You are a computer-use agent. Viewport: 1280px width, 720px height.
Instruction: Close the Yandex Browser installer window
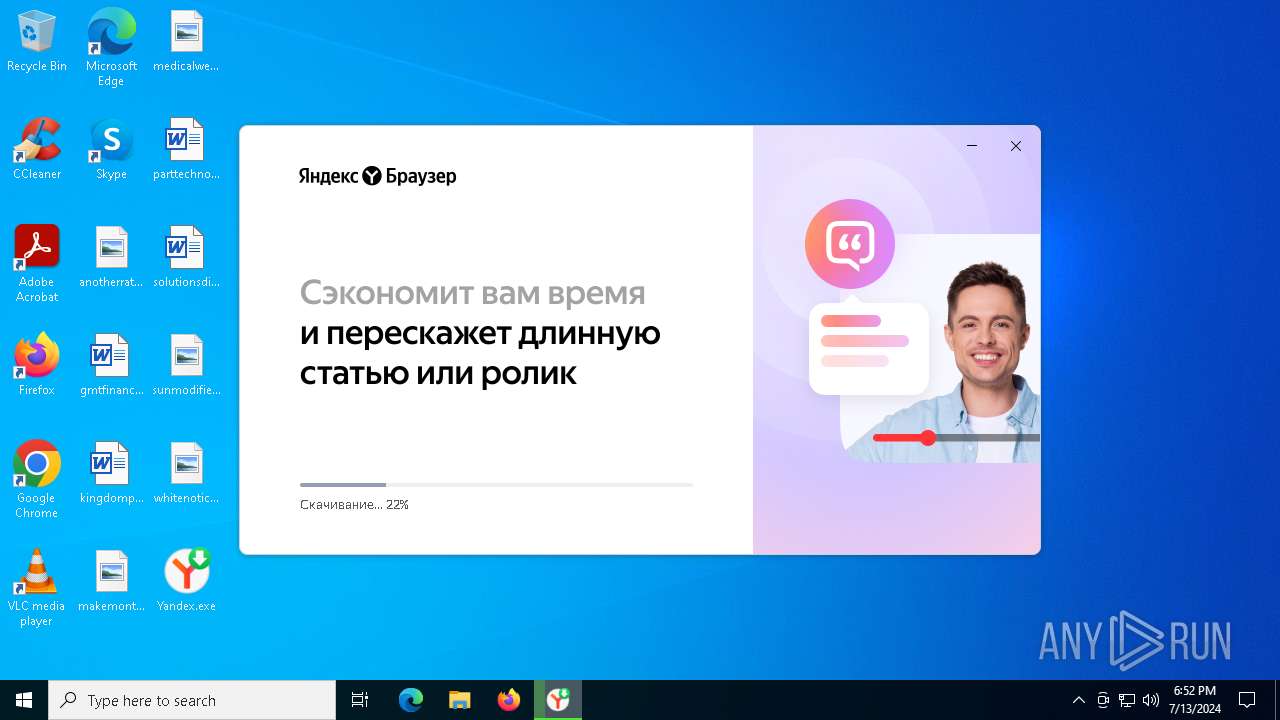pos(1016,146)
